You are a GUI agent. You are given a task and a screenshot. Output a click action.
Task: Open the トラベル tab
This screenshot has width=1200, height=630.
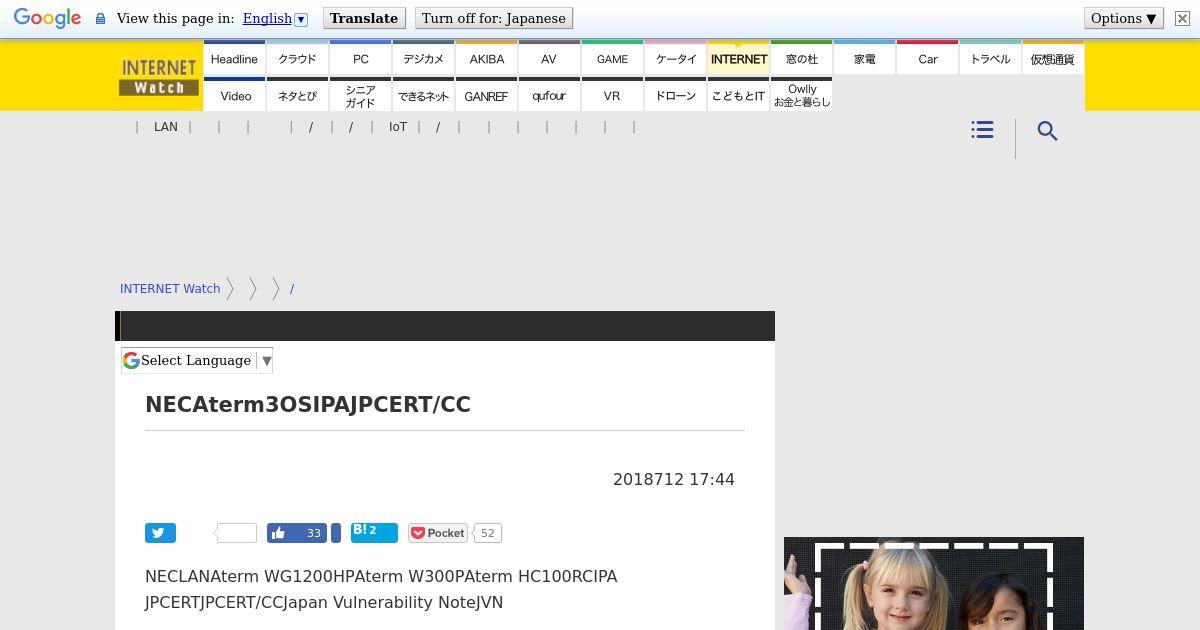tap(990, 58)
